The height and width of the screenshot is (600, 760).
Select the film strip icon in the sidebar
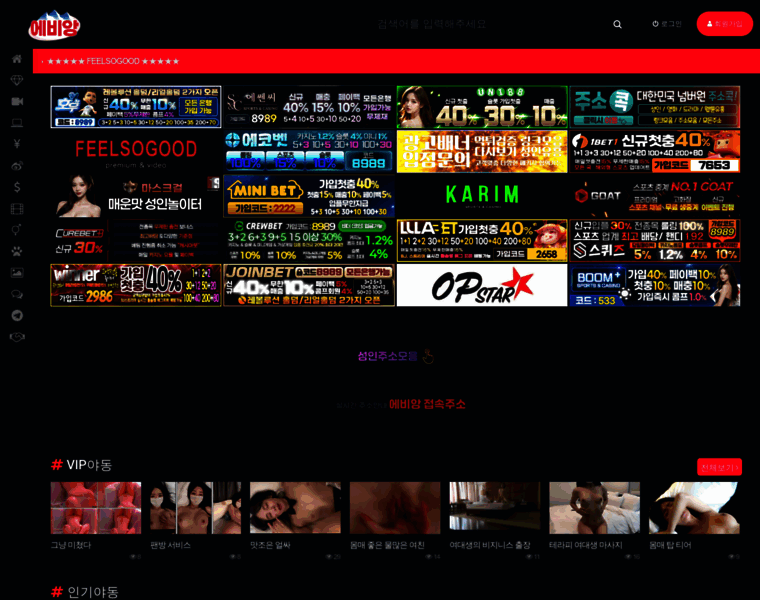click(17, 209)
